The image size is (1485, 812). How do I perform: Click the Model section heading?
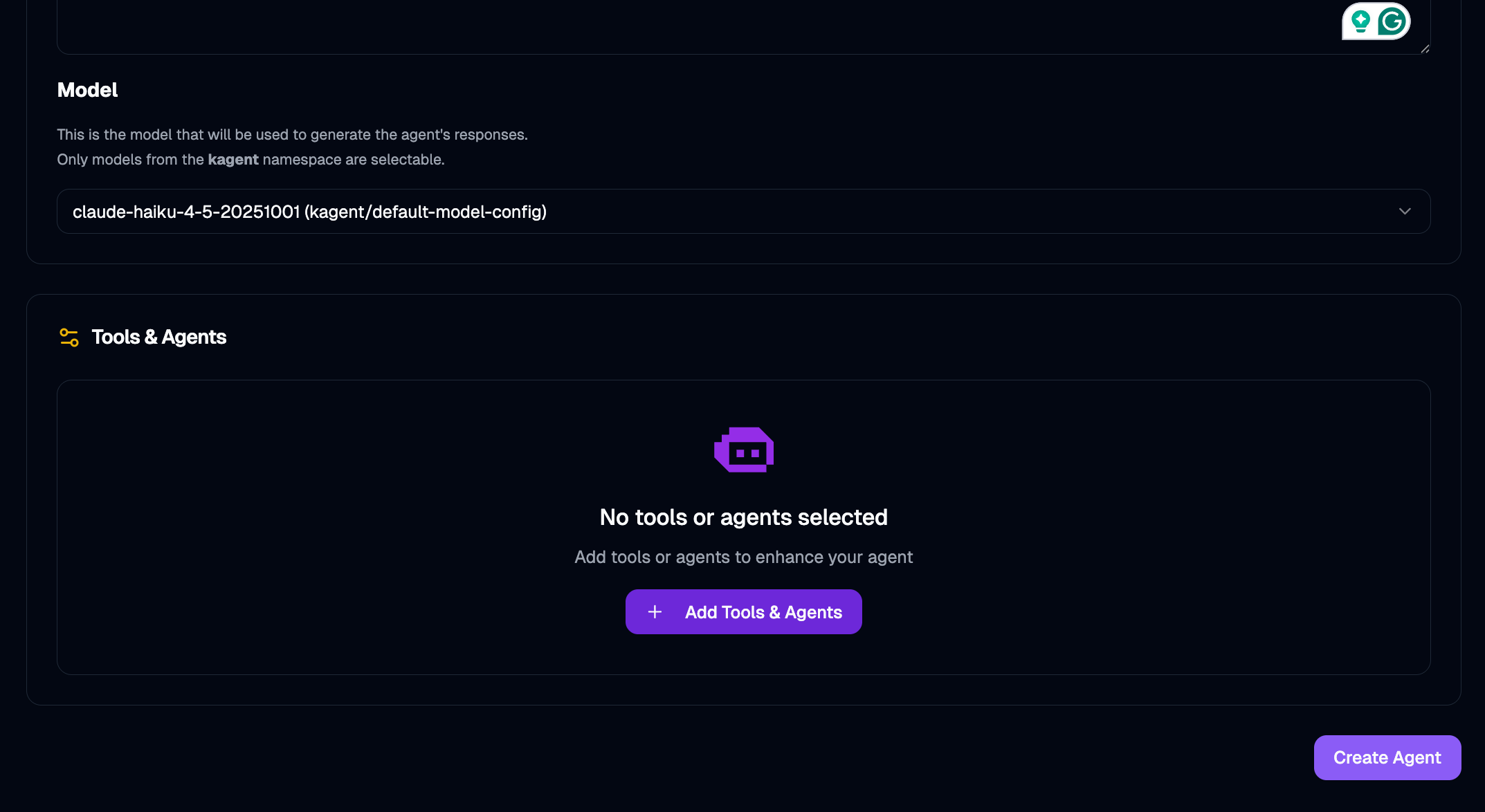pyautogui.click(x=87, y=90)
